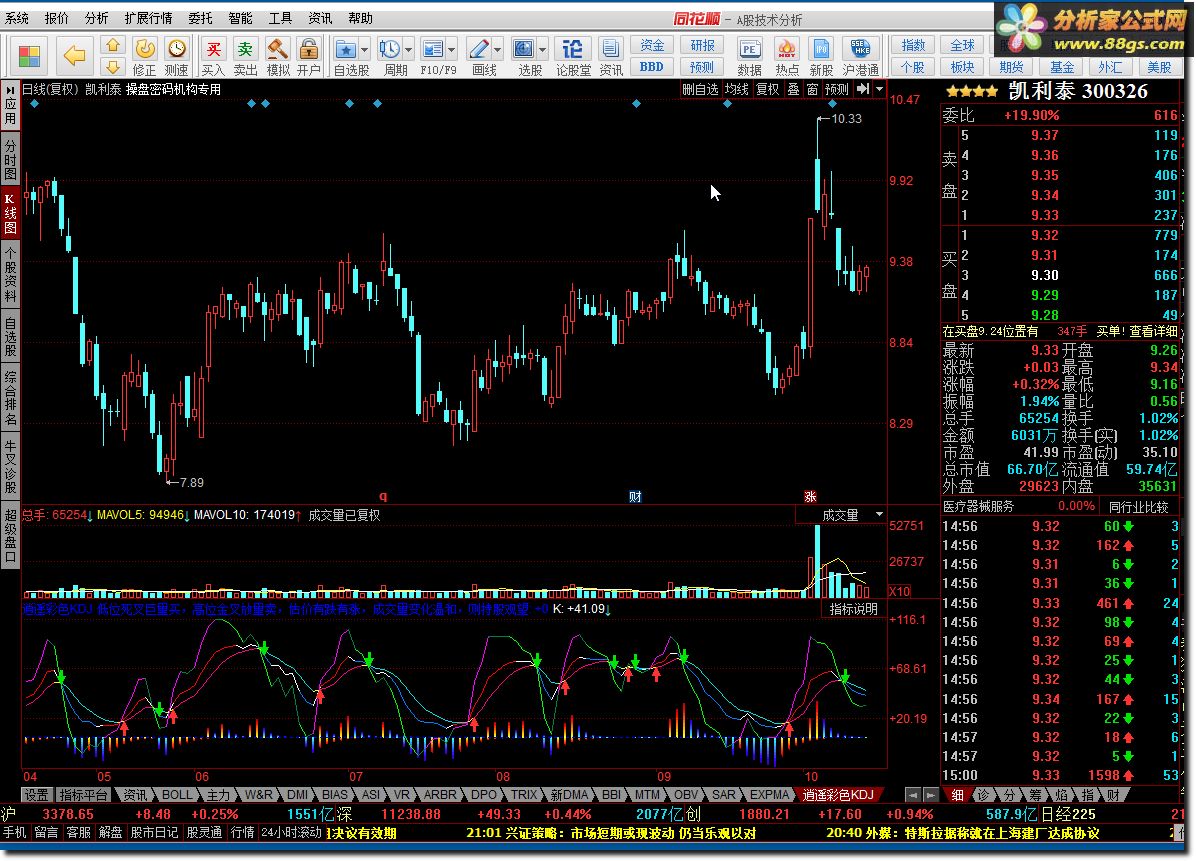Go back with the yellow left arrow
This screenshot has height=861, width=1196.
(x=74, y=56)
